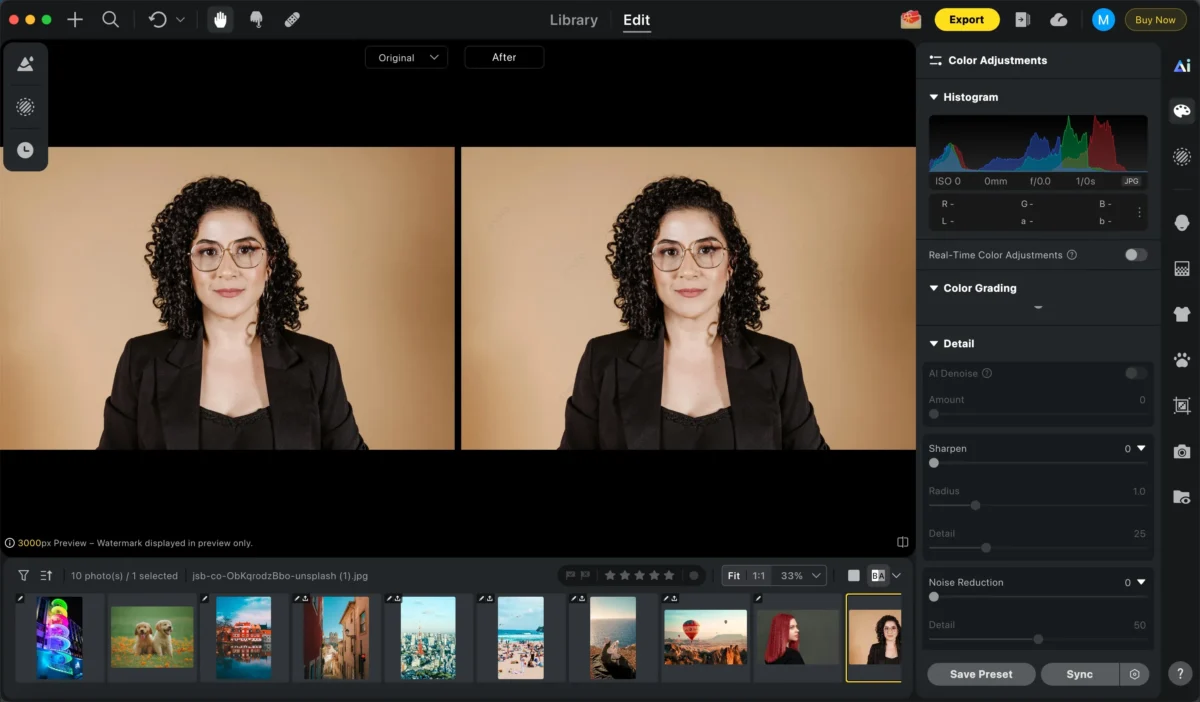1200x702 pixels.
Task: Click the filter icon in filmstrip bar
Action: tap(22, 575)
